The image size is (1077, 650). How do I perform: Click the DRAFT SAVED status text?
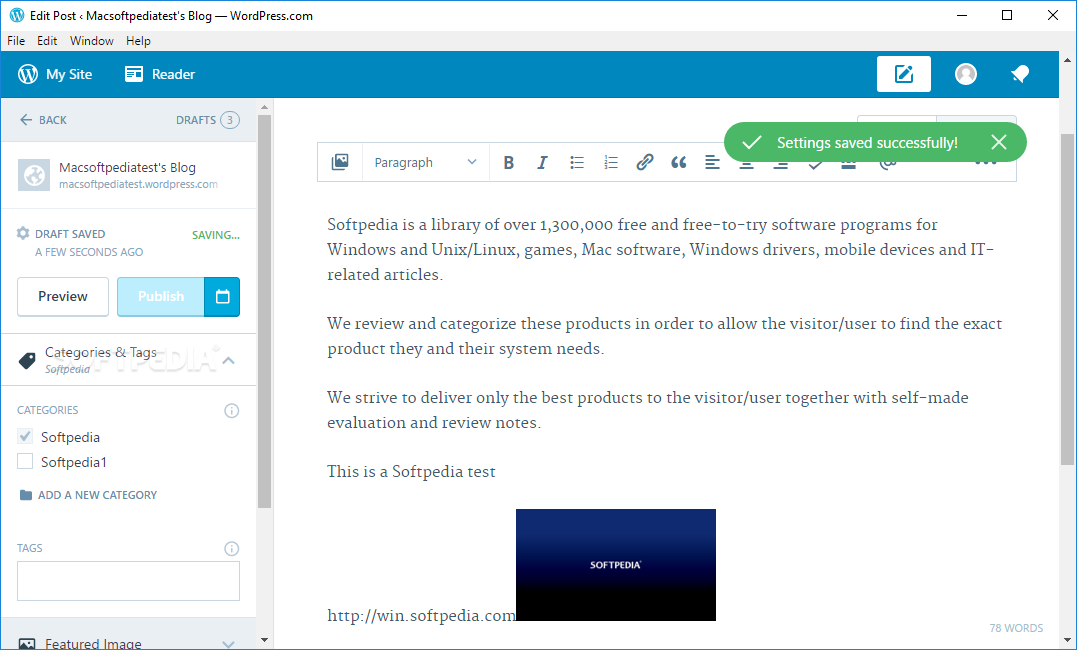[70, 234]
